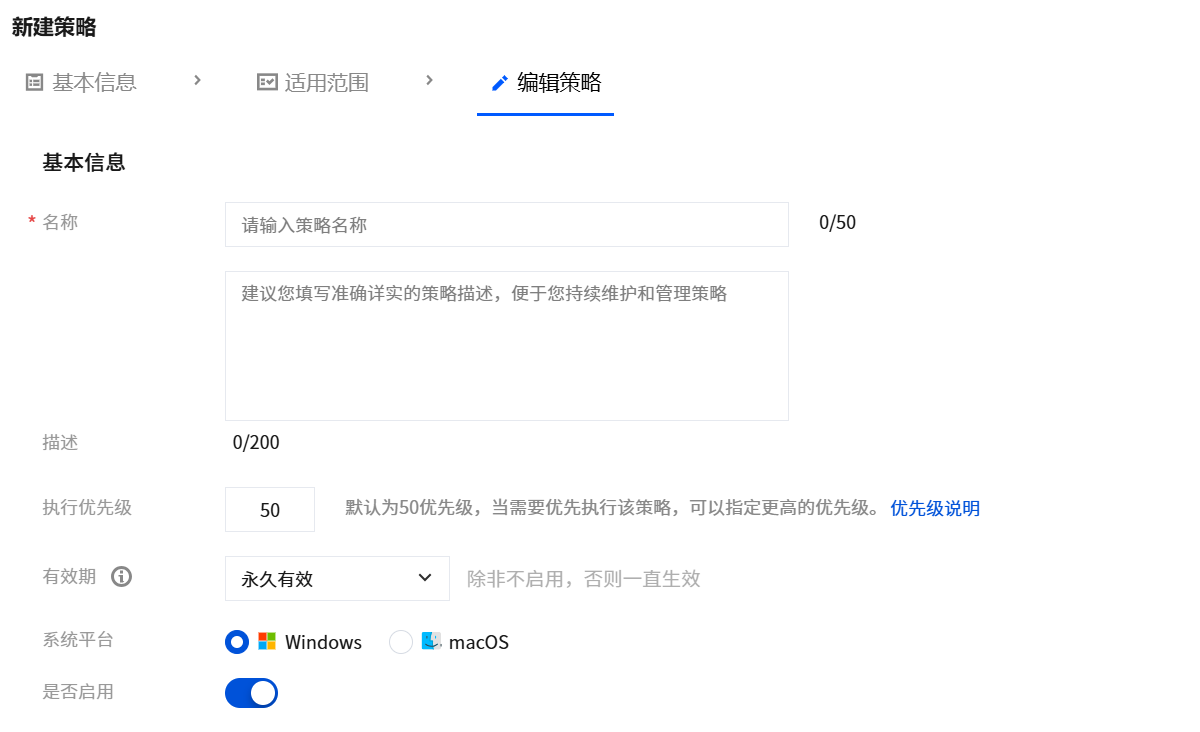Click the macOS Finder icon
The width and height of the screenshot is (1200, 732).
(431, 641)
